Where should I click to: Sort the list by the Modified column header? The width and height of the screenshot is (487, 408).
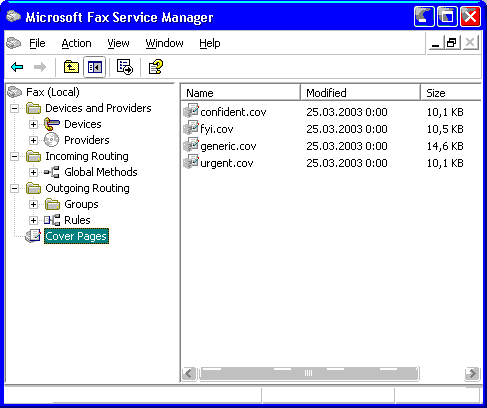360,93
